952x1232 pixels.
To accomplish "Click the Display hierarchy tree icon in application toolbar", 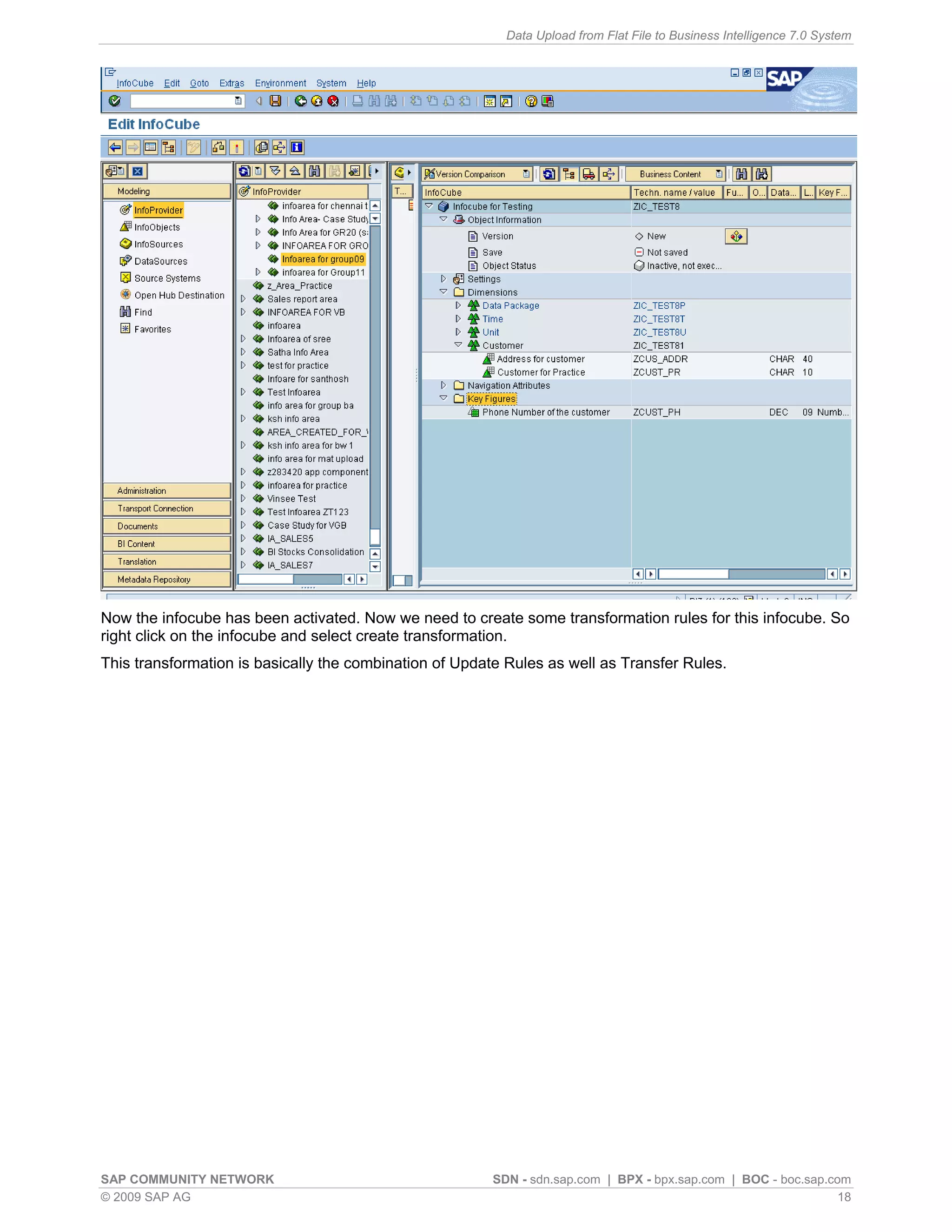I will 168,148.
